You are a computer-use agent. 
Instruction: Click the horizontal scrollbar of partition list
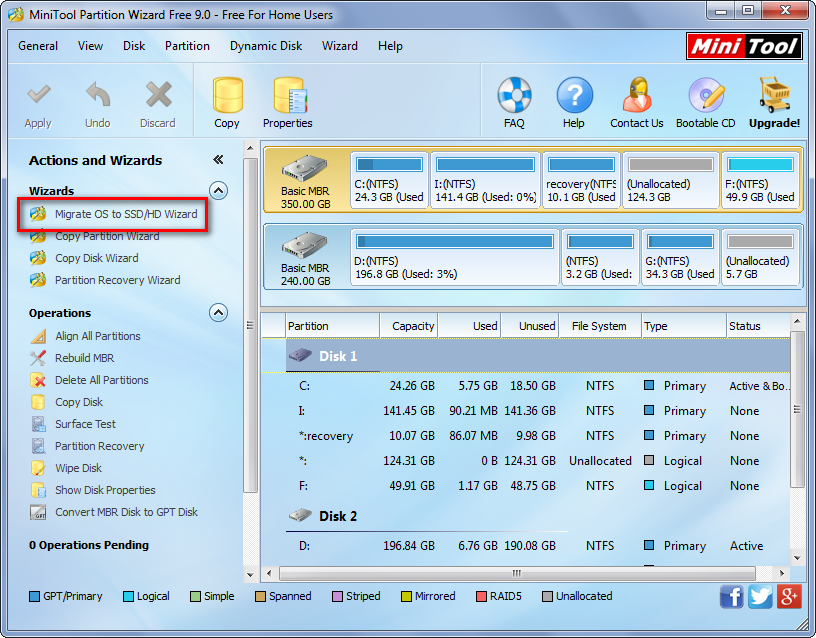517,573
